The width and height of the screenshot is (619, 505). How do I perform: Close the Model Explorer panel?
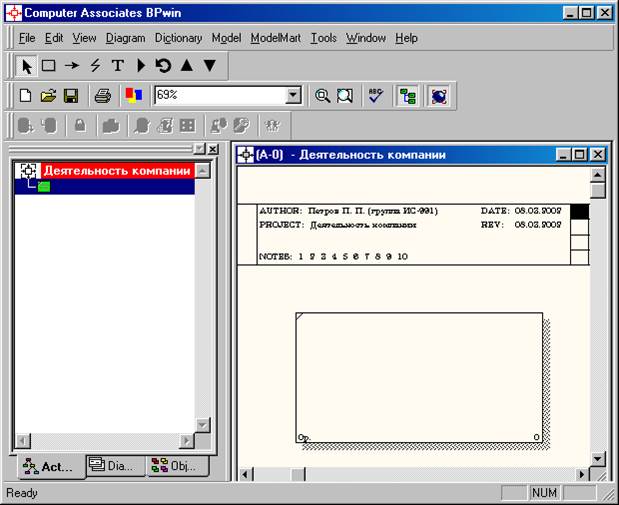213,149
